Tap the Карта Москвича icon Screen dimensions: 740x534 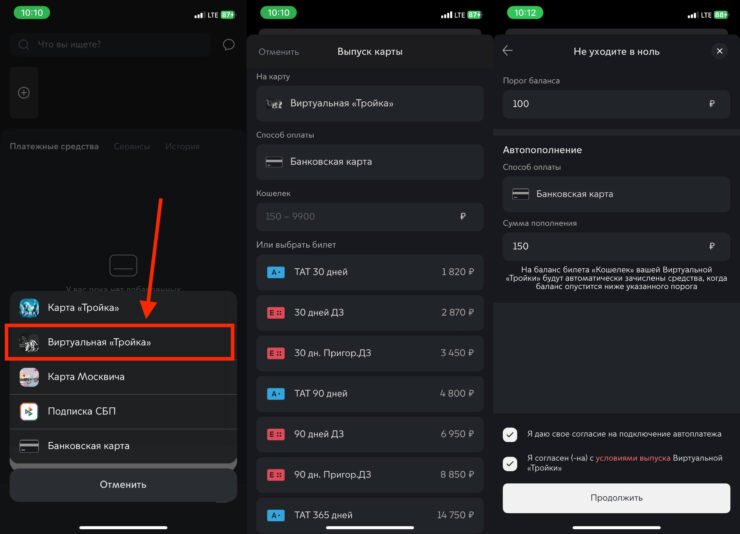pos(29,377)
